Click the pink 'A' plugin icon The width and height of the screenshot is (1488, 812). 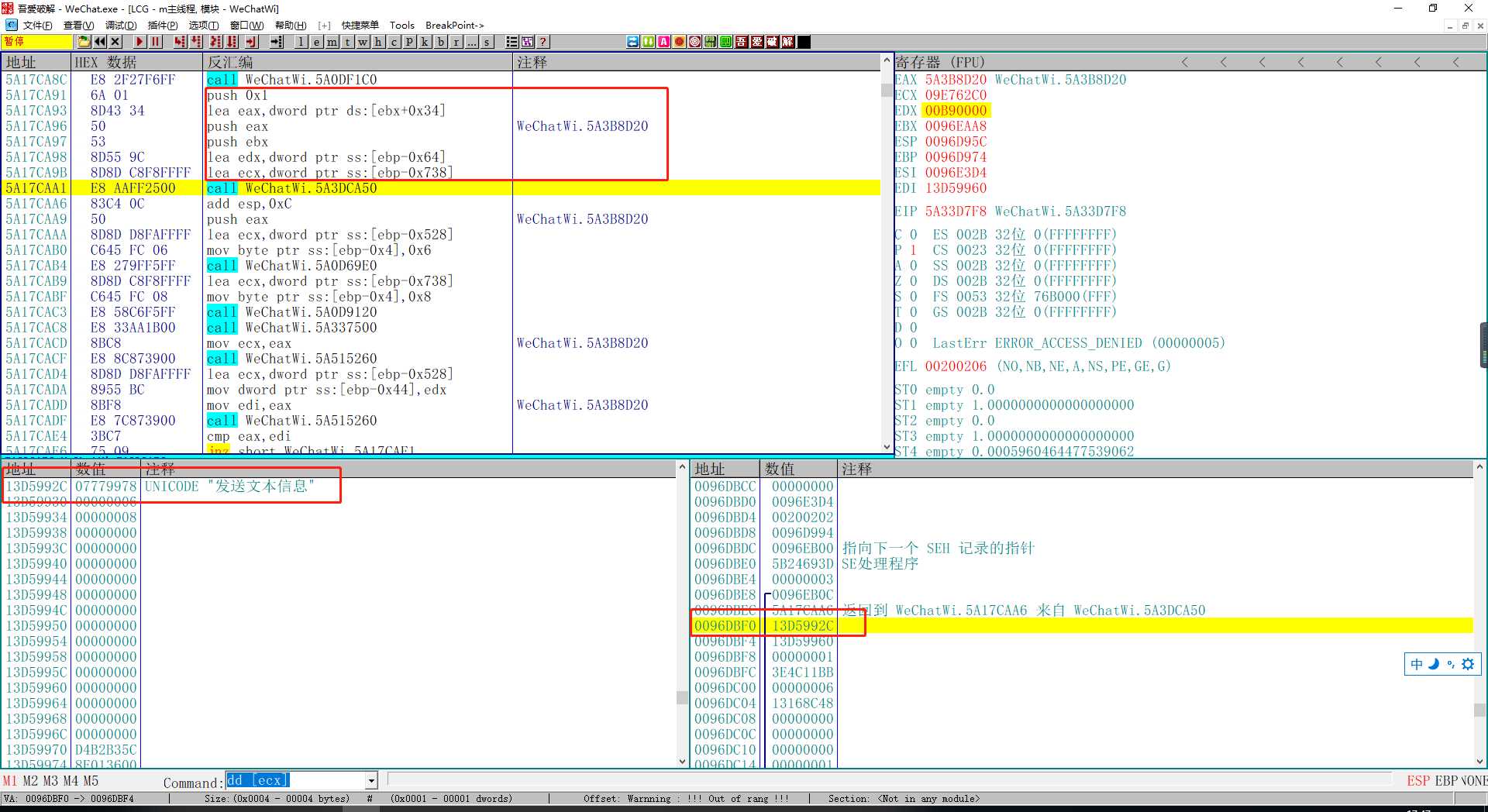[664, 42]
